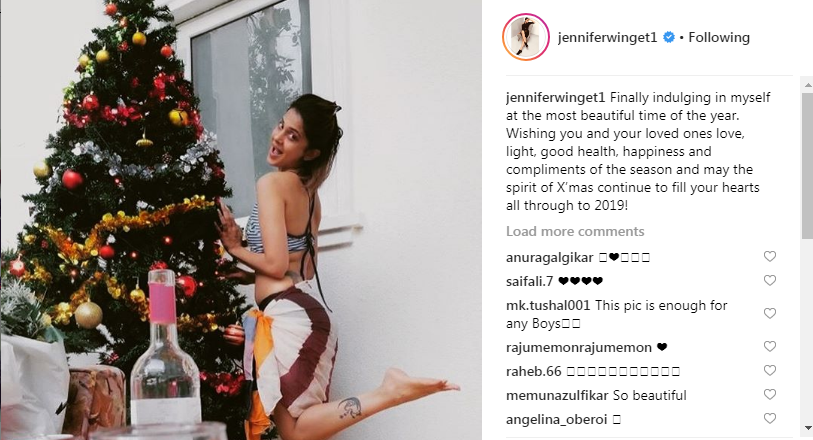The height and width of the screenshot is (440, 813).
Task: Like anuragalgikar's comment with the heart icon
Action: coord(770,257)
